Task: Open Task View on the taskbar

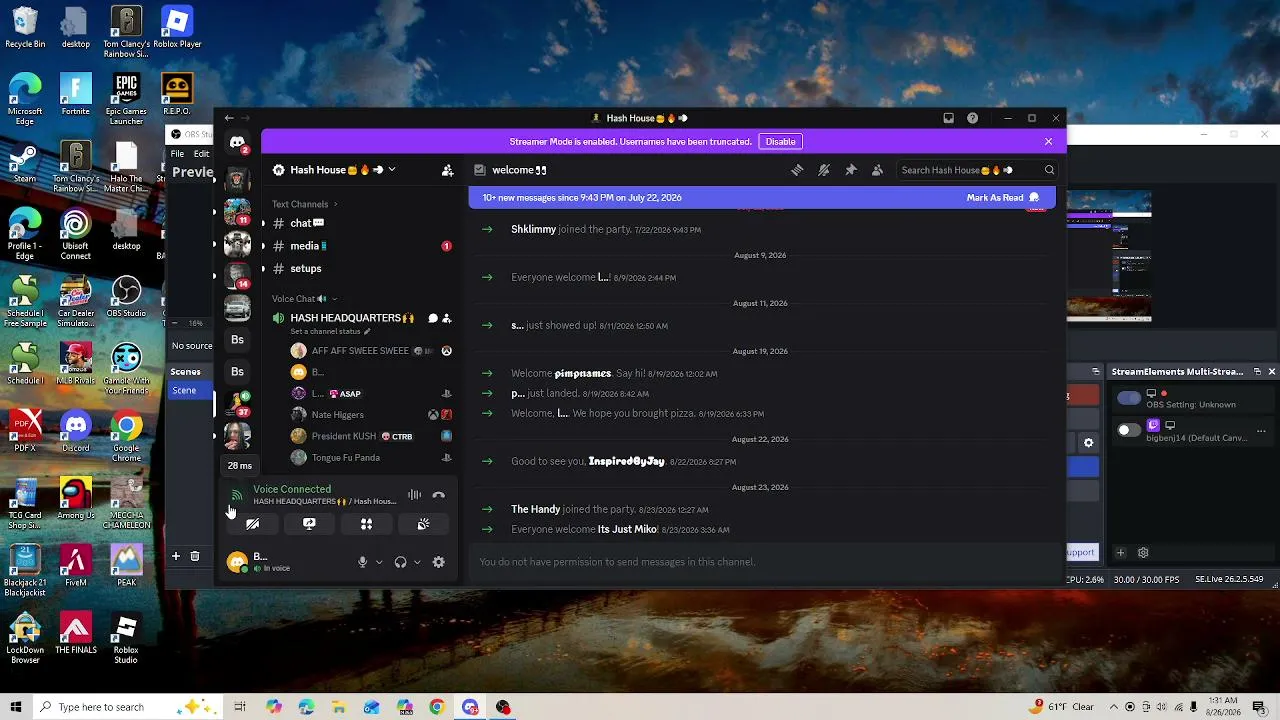Action: pos(240,707)
